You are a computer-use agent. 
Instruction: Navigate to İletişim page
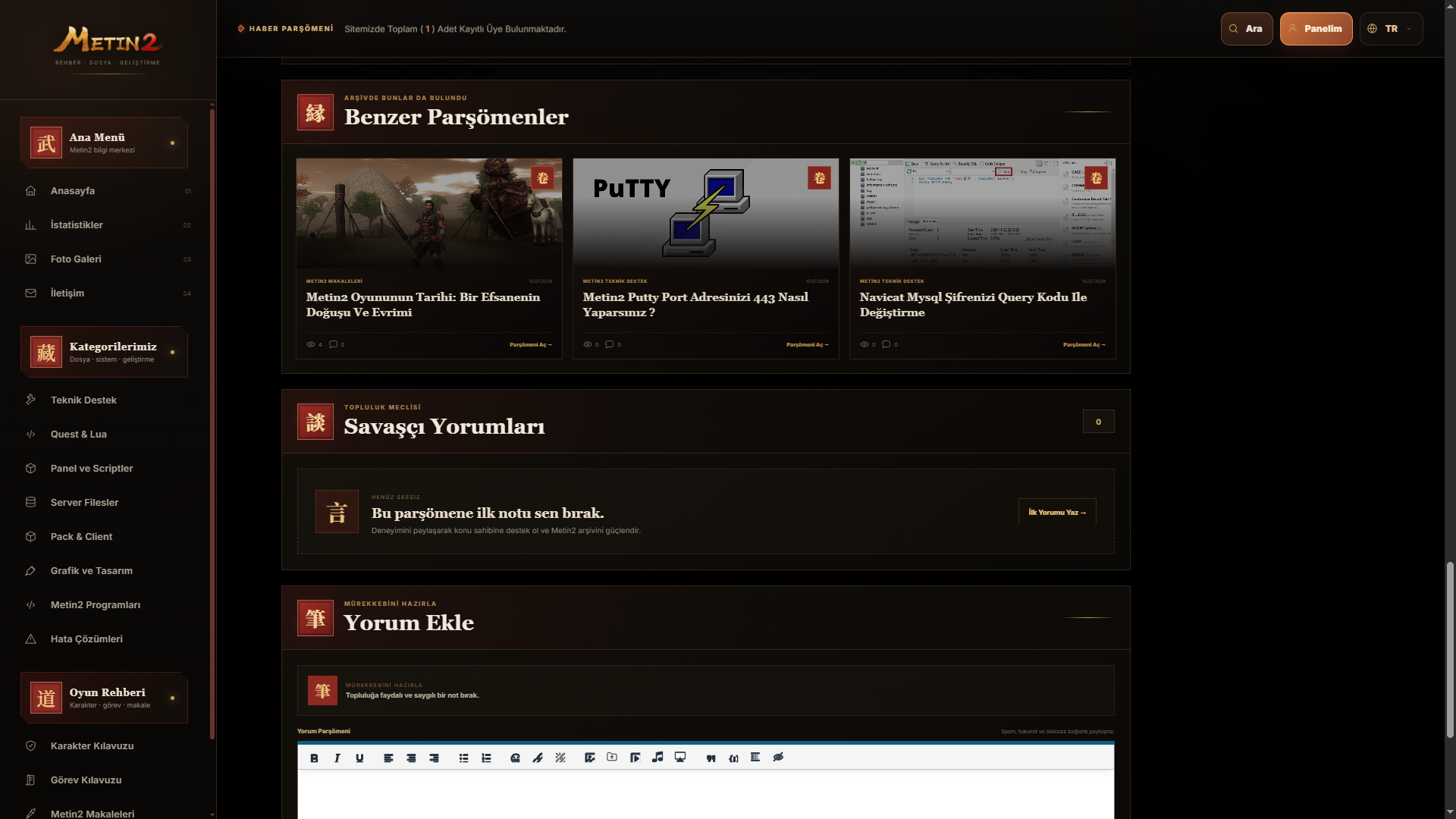(108, 293)
